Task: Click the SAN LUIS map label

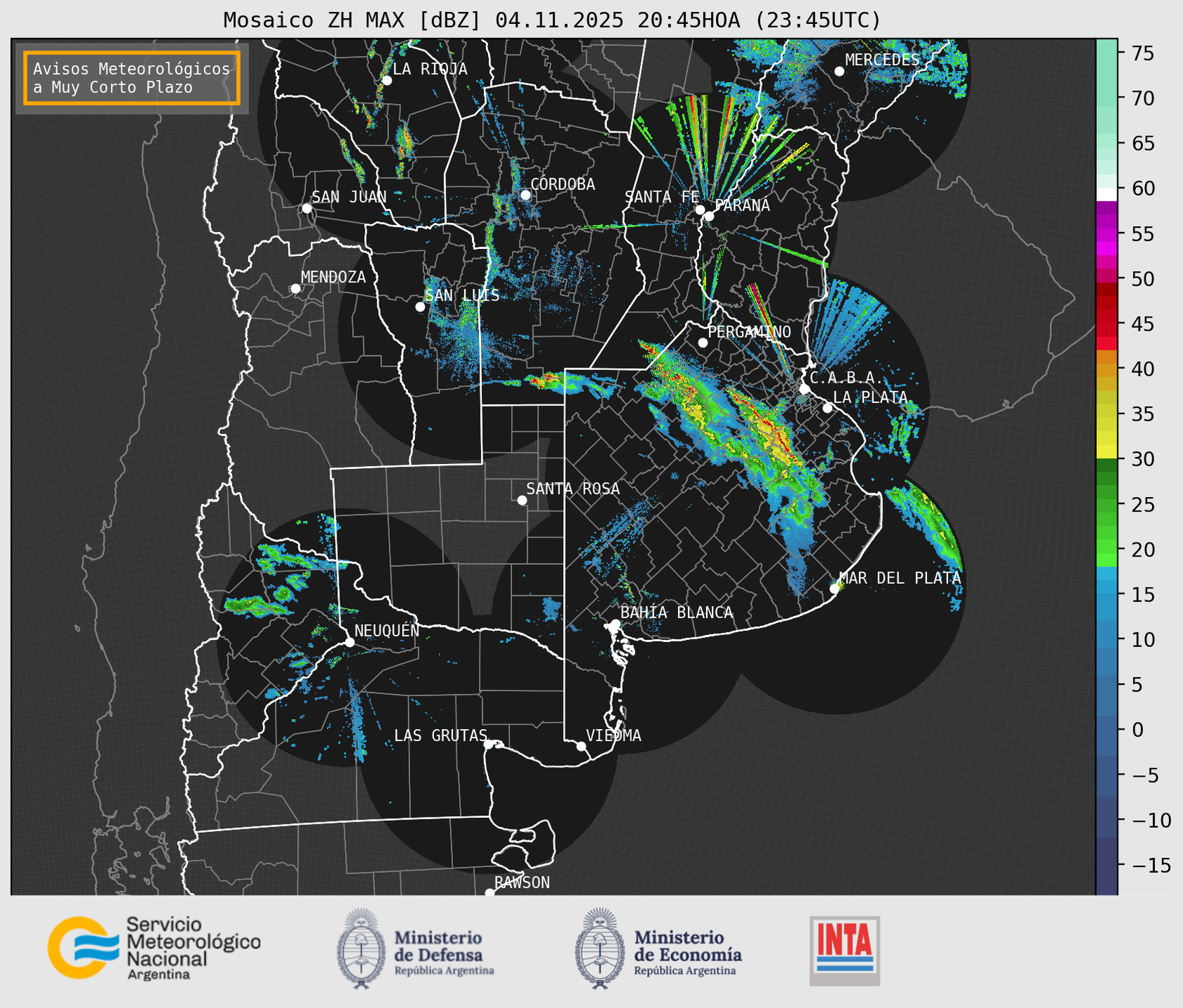Action: click(463, 295)
